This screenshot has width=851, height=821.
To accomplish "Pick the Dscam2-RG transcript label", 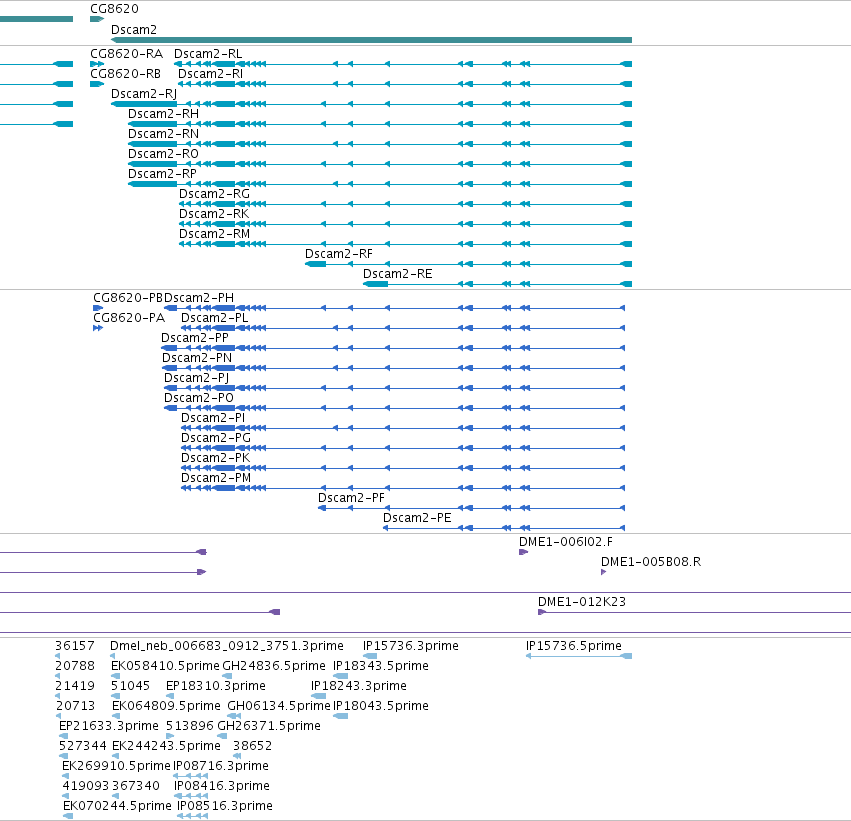I will (x=214, y=194).
